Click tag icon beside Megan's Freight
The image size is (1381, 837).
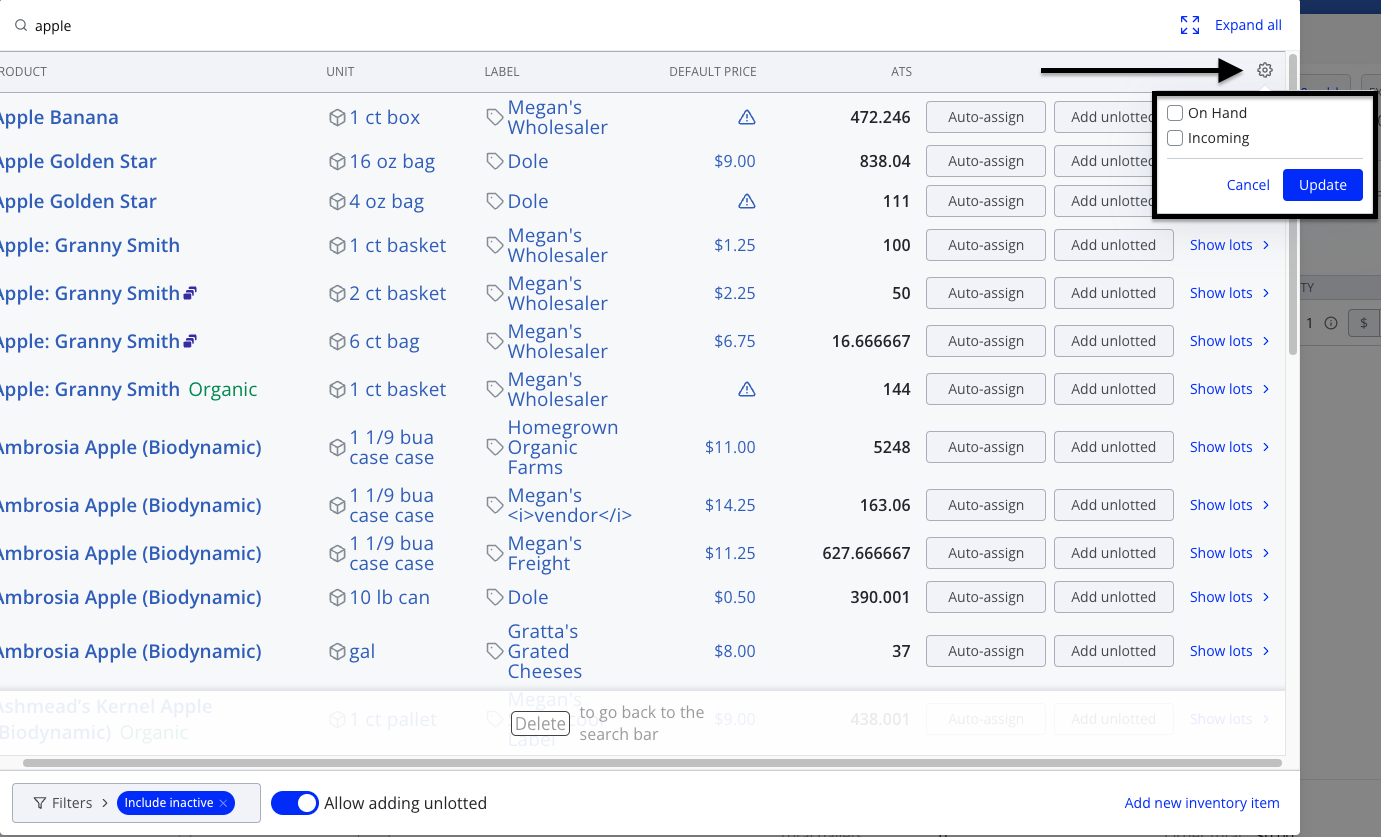[495, 553]
